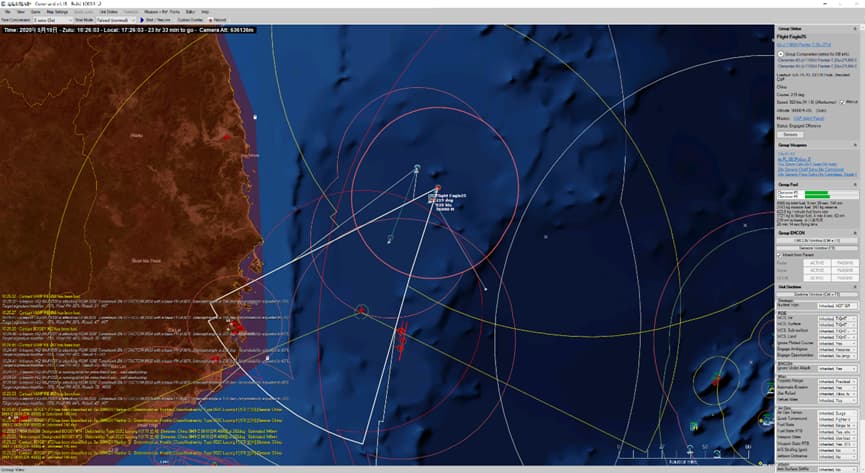The image size is (865, 473).
Task: Set OECM to PASSIVE
Action: (845, 278)
